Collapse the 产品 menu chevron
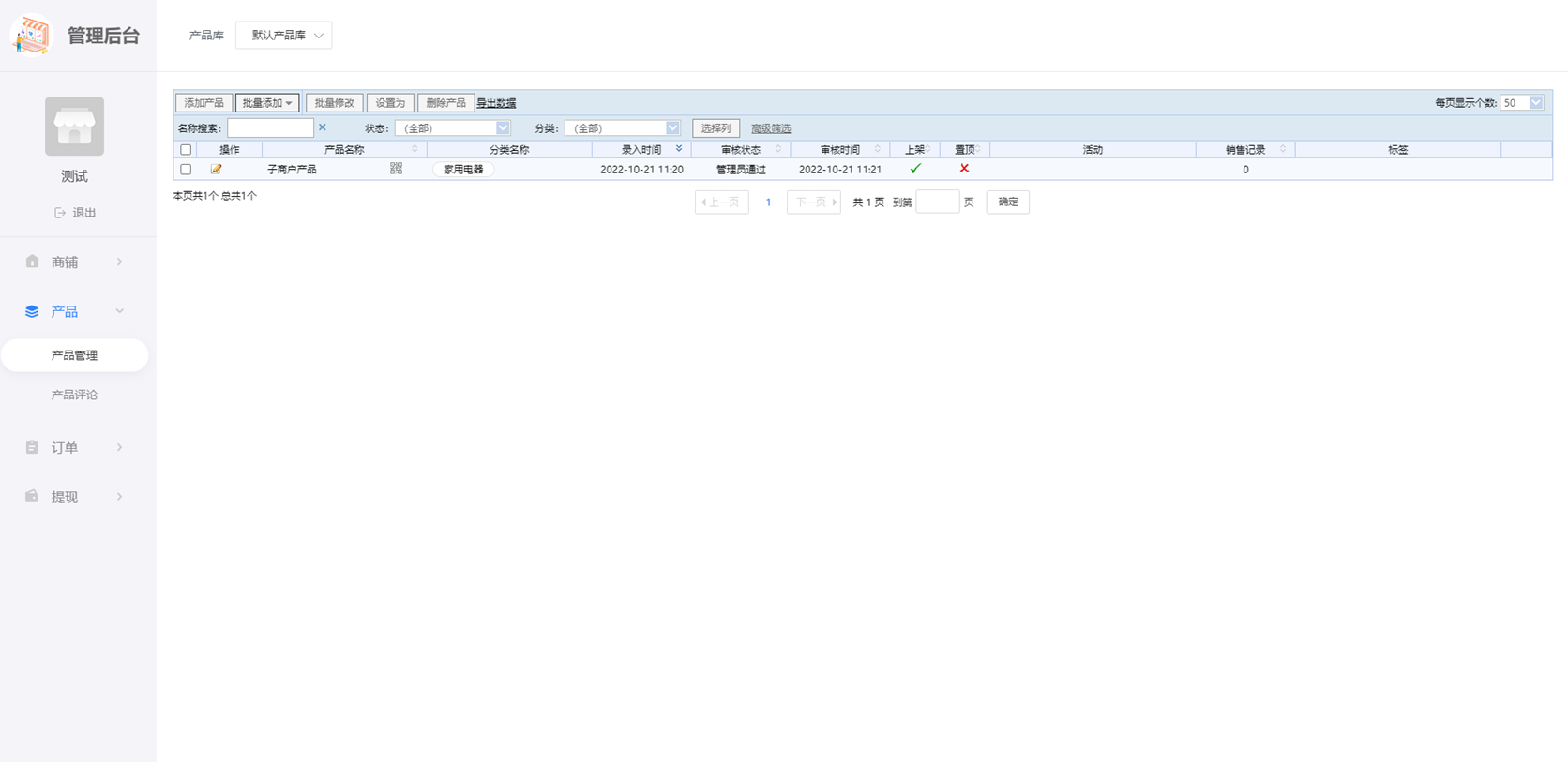This screenshot has height=762, width=1568. (x=119, y=311)
